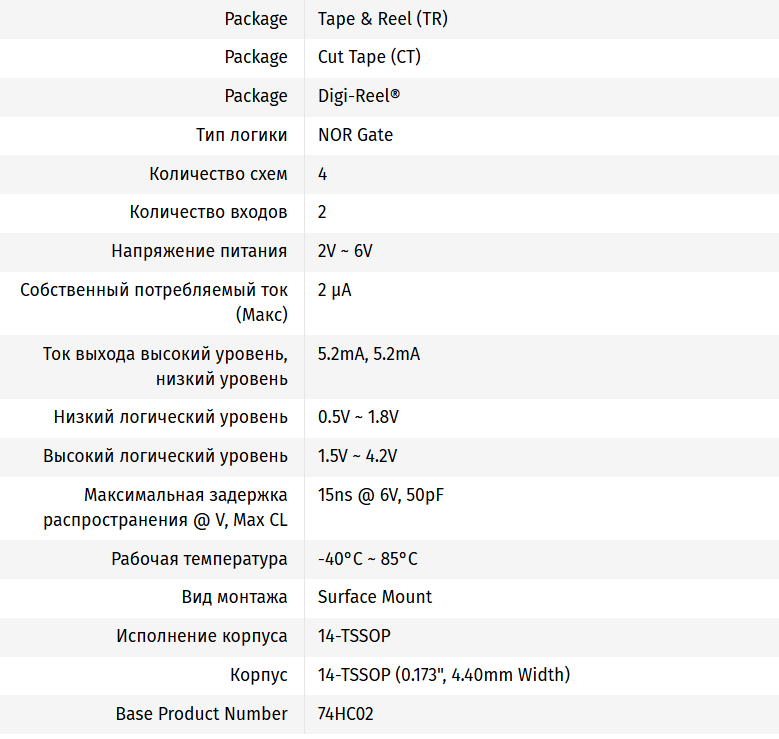Select the "Cut Tape (CT)" package value

click(369, 57)
